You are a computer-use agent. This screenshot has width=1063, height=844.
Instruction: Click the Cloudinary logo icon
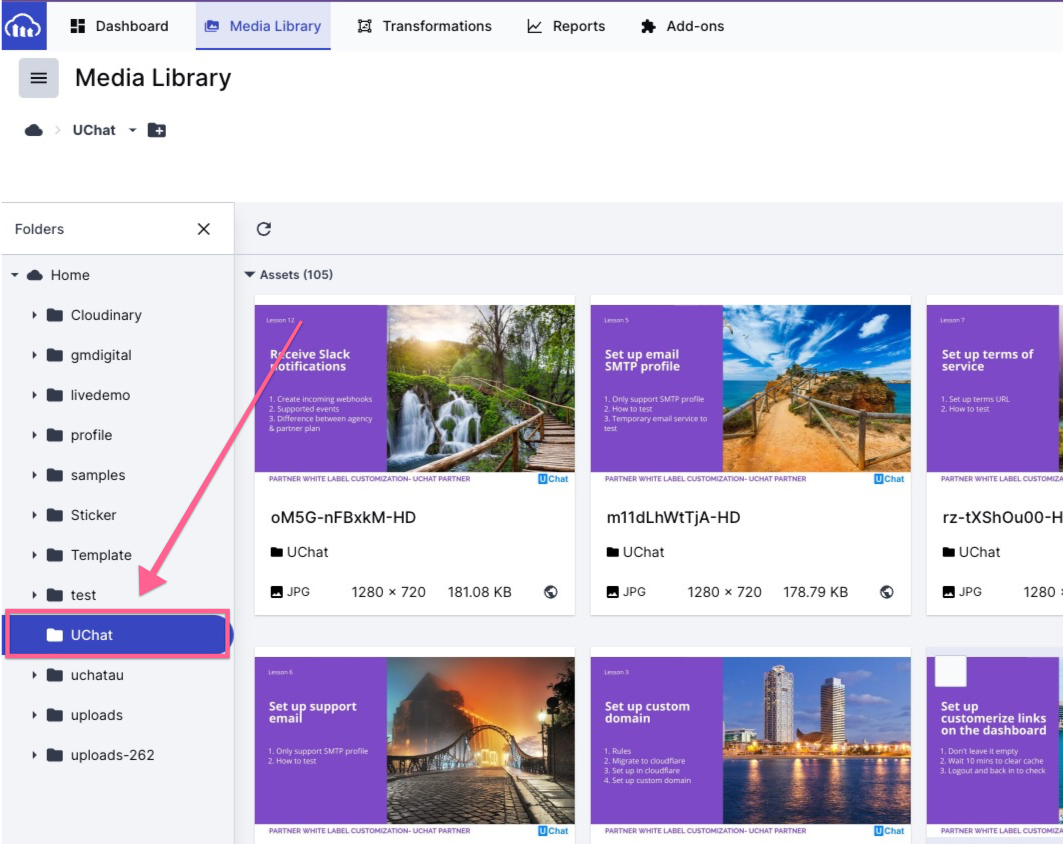click(x=24, y=26)
